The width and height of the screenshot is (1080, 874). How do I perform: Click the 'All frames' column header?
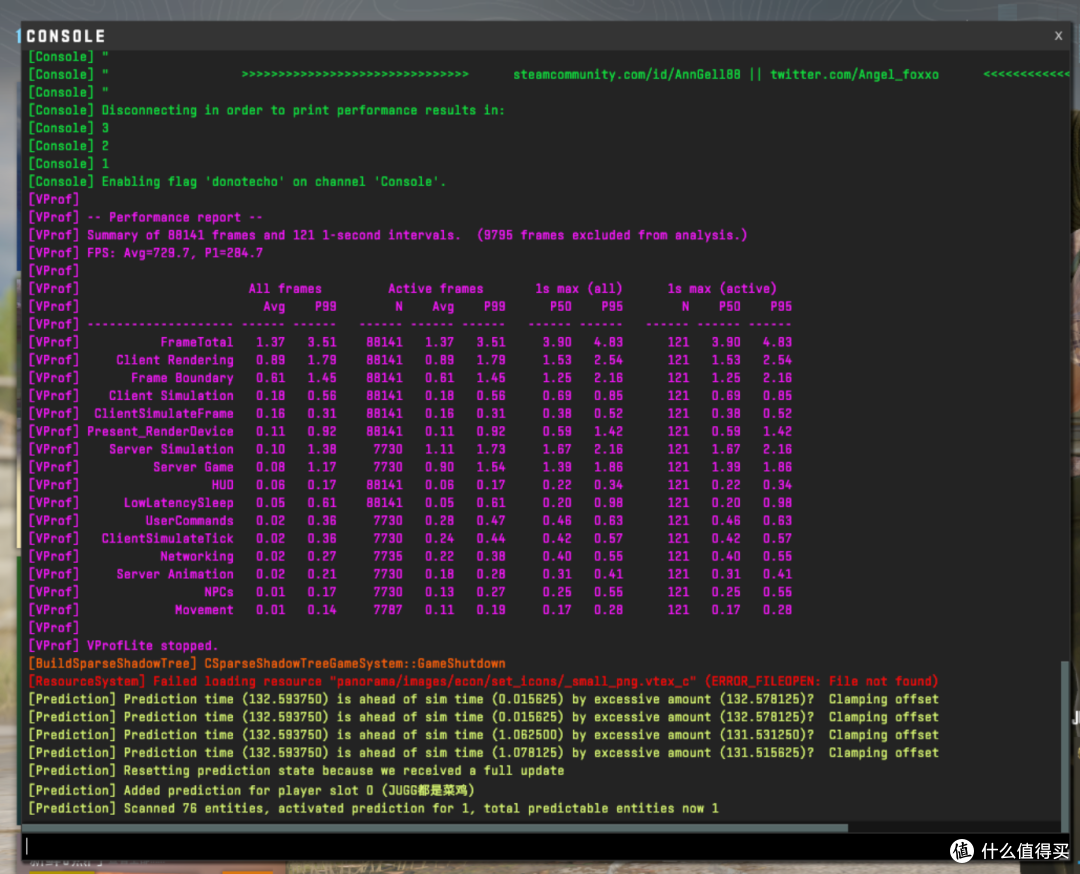[285, 289]
